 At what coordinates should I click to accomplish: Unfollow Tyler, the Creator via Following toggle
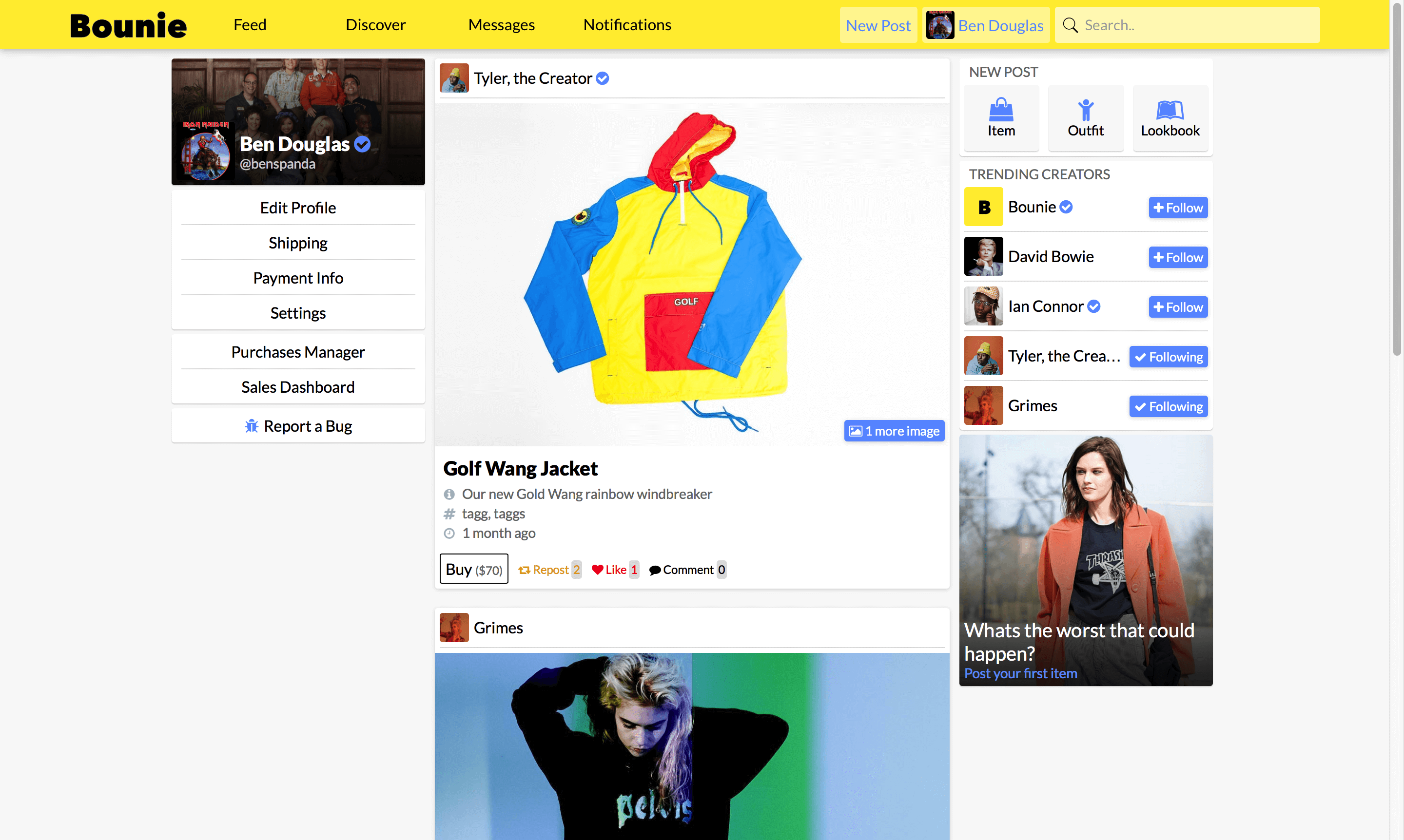[1168, 357]
